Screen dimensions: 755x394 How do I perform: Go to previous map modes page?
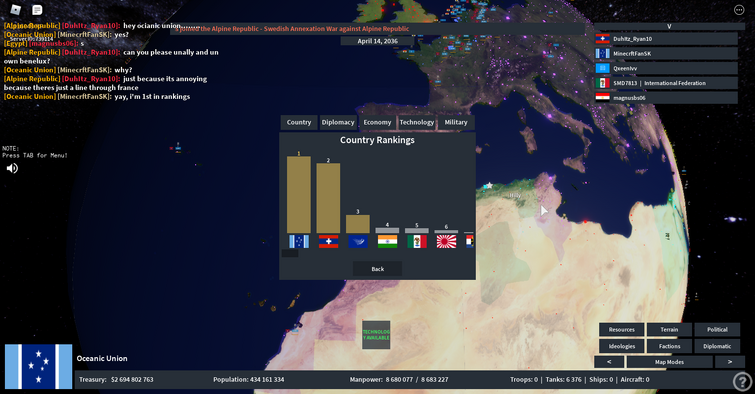(609, 362)
